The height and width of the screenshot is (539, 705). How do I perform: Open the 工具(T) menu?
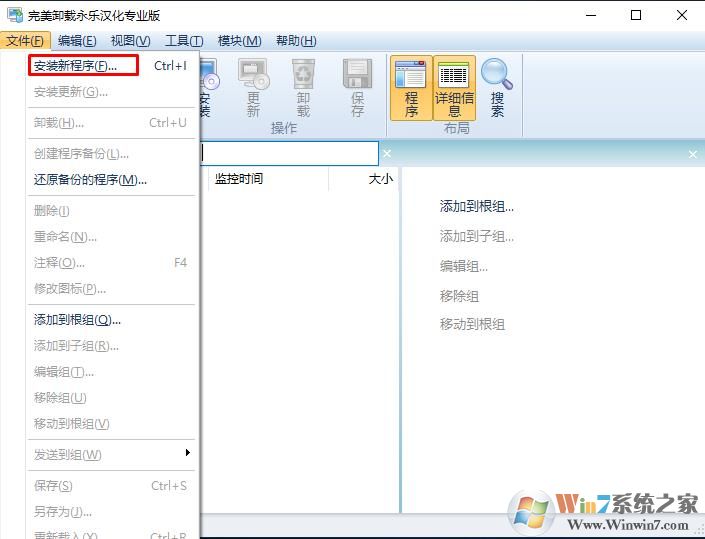184,41
